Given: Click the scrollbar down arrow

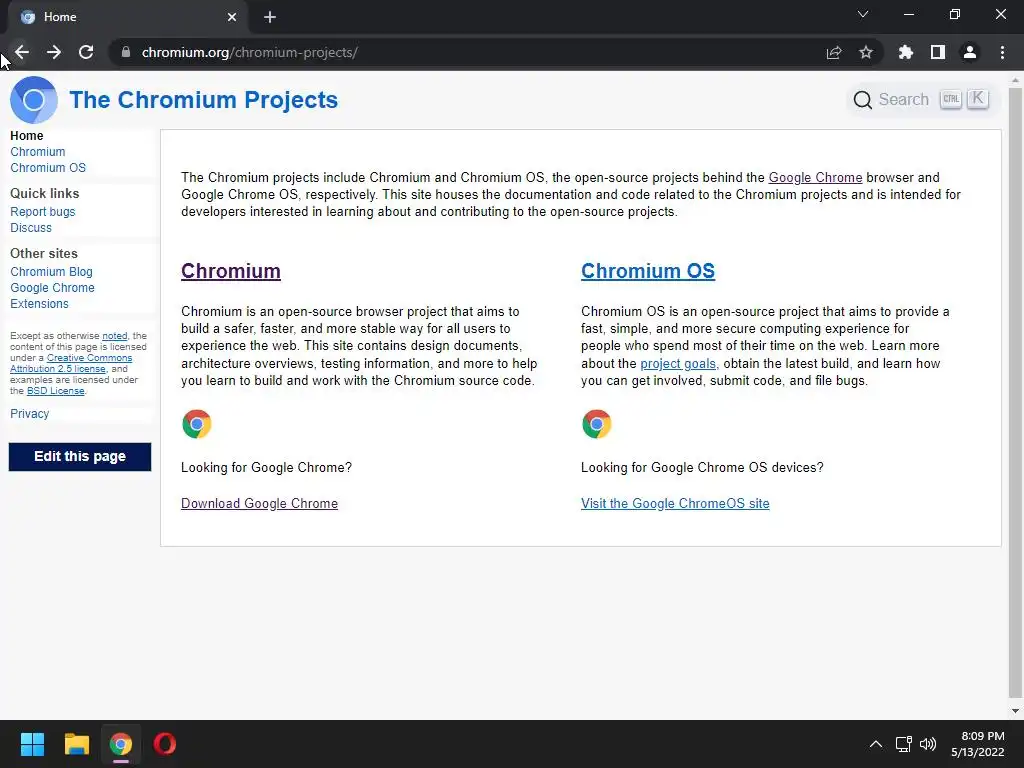Looking at the screenshot, I should [1015, 711].
